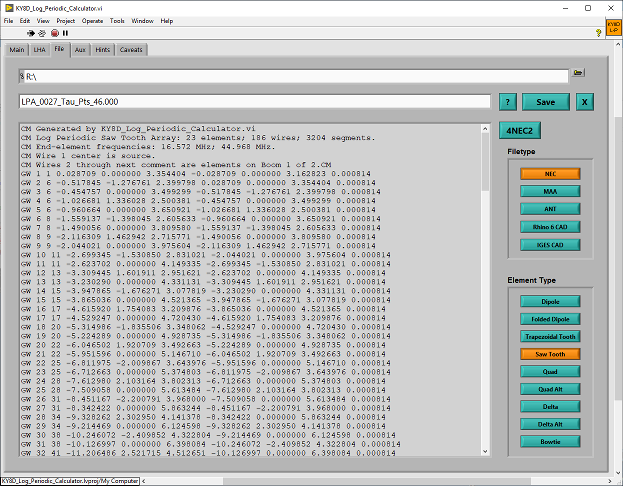This screenshot has height=486, width=623.
Task: Choose Bowtie element type
Action: (550, 441)
